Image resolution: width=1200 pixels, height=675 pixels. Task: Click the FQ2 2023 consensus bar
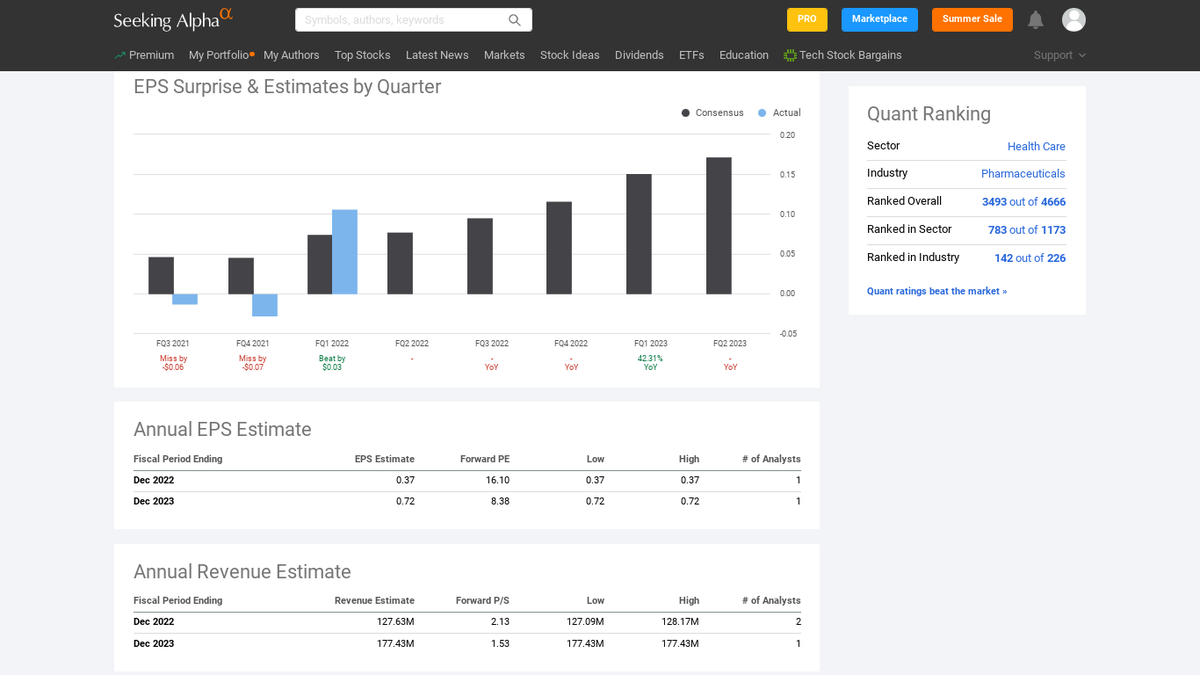tap(719, 226)
